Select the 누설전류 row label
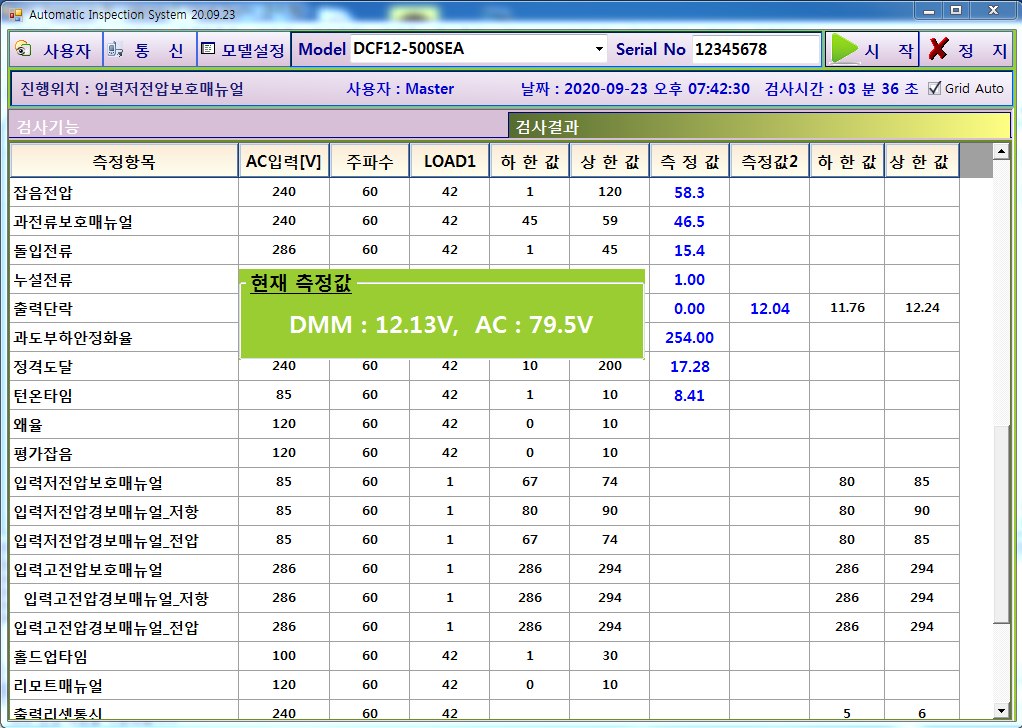 pos(43,280)
